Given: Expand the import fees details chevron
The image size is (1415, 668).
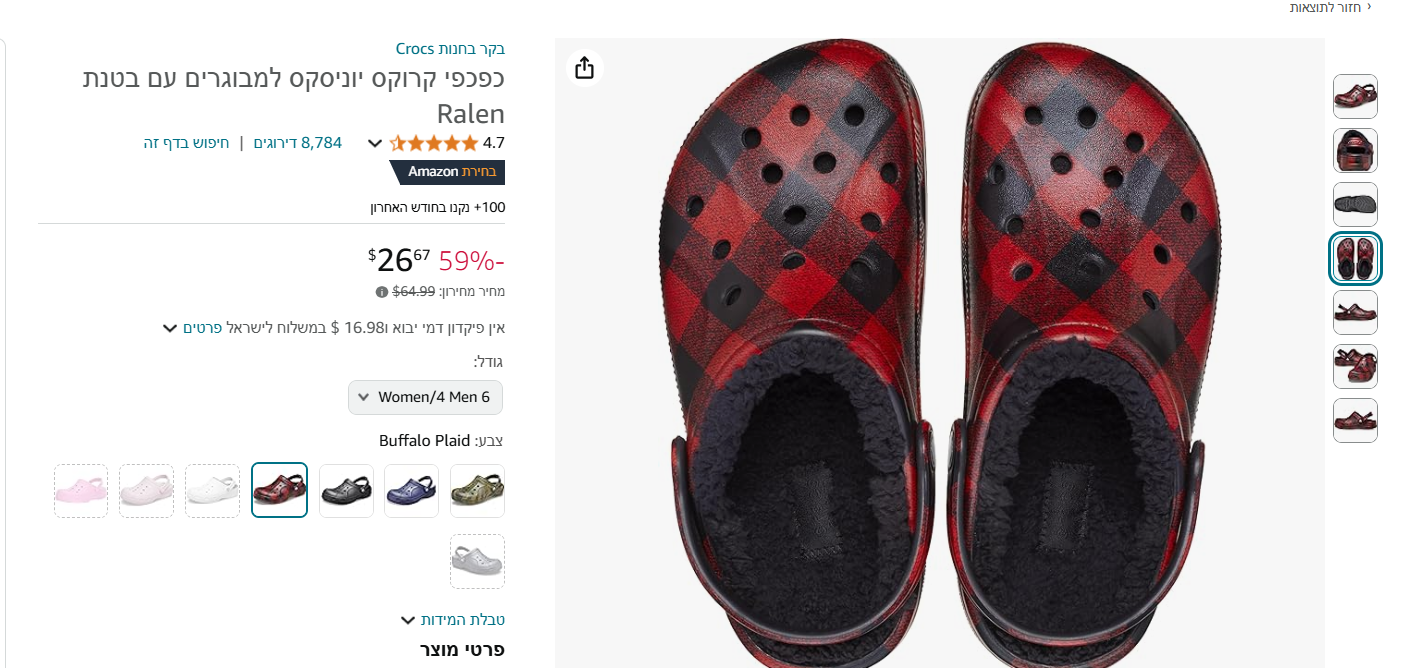Looking at the screenshot, I should click(x=170, y=328).
